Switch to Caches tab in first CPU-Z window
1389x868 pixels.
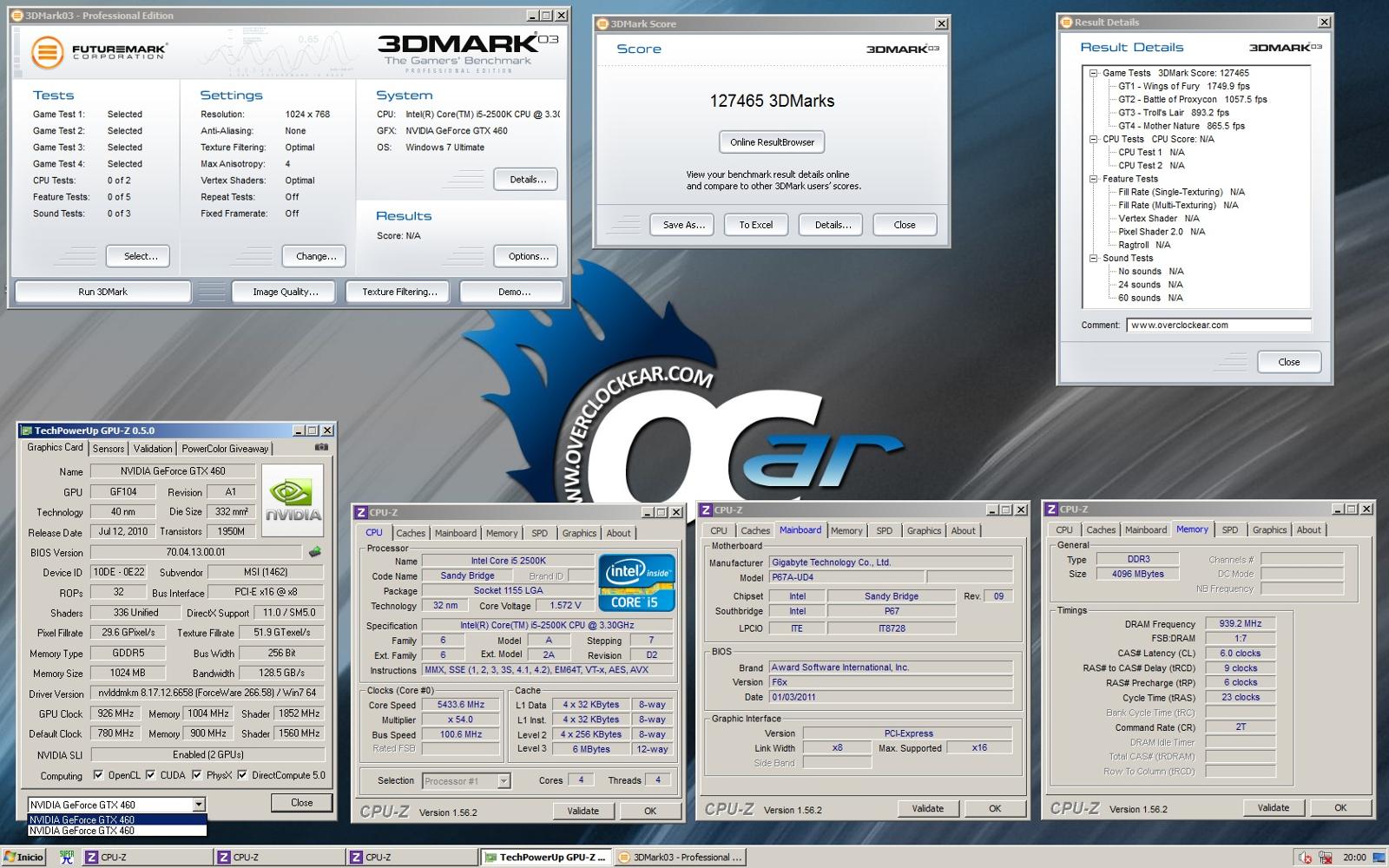point(411,533)
